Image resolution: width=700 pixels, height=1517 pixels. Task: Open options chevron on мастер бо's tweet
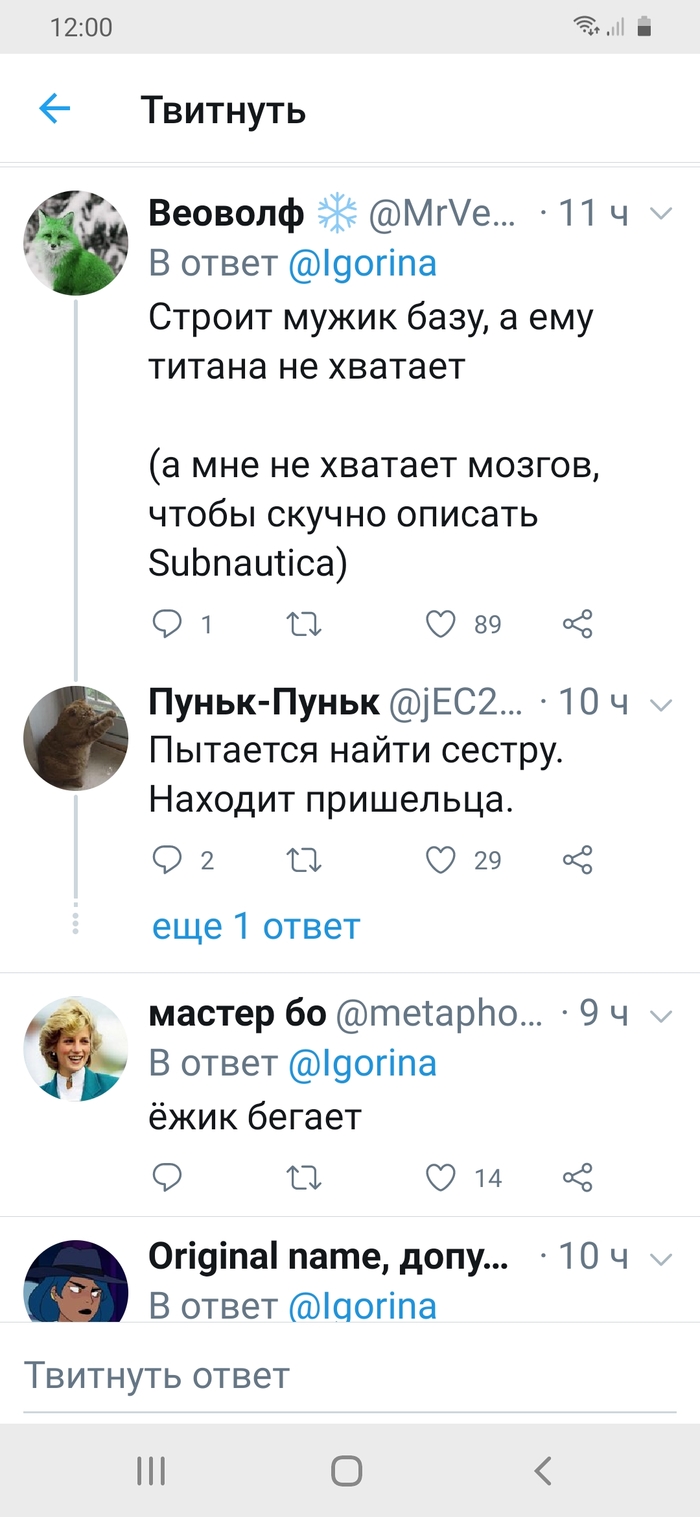tap(661, 1015)
